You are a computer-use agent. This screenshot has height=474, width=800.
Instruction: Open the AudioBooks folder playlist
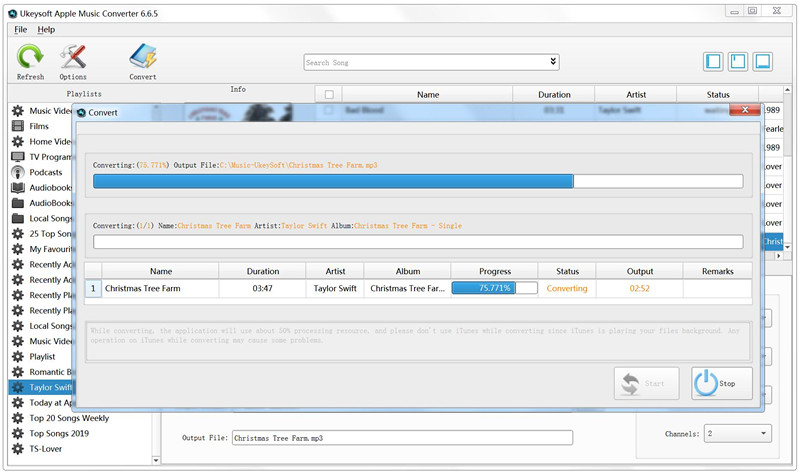coord(41,203)
